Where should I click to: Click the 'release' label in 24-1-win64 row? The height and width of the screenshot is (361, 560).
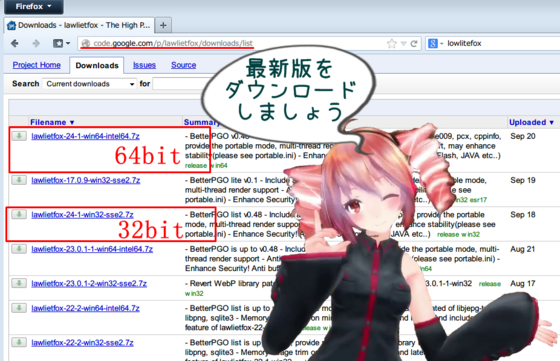196,165
